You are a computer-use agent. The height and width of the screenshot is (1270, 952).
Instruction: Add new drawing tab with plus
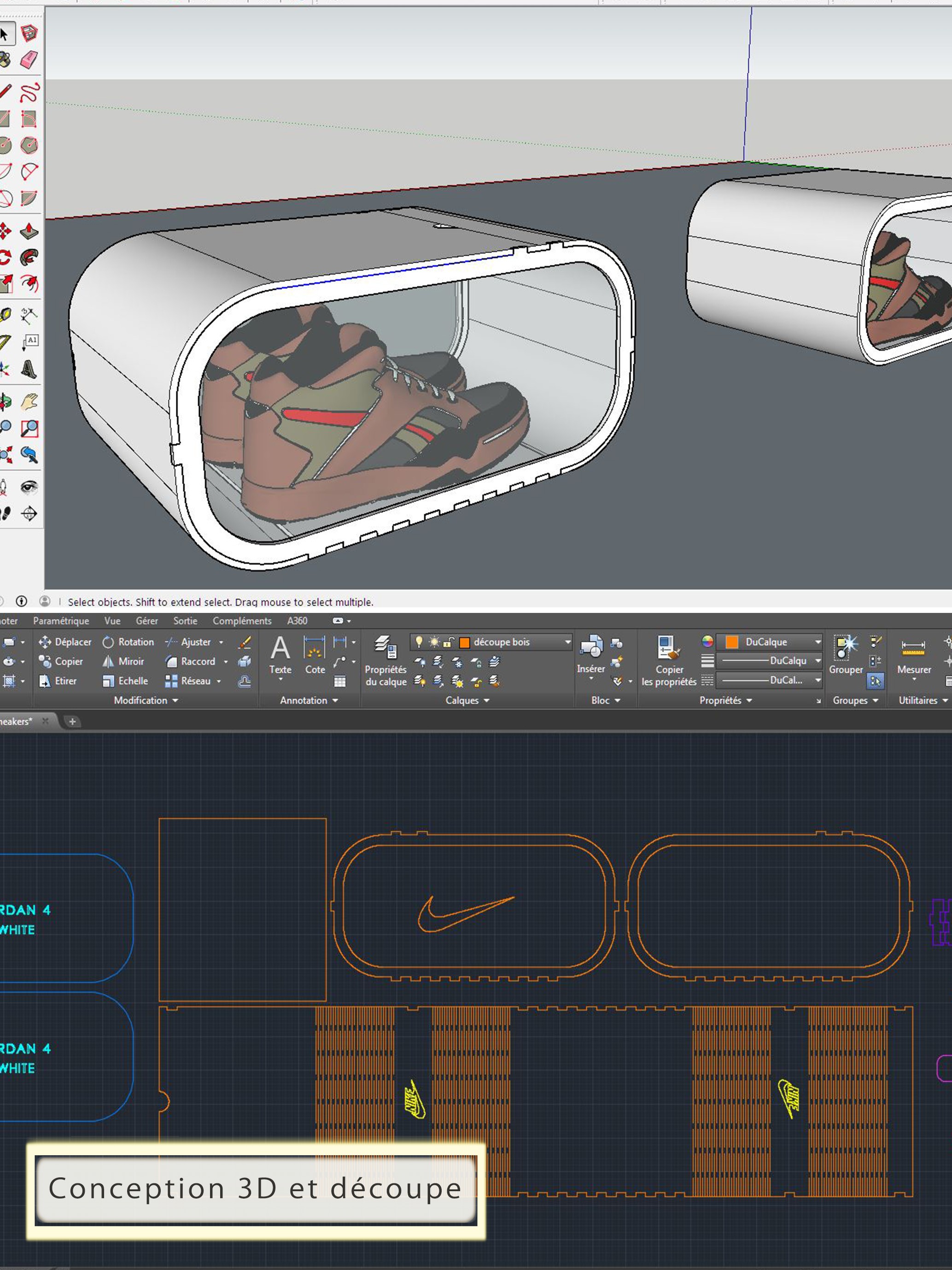(72, 722)
